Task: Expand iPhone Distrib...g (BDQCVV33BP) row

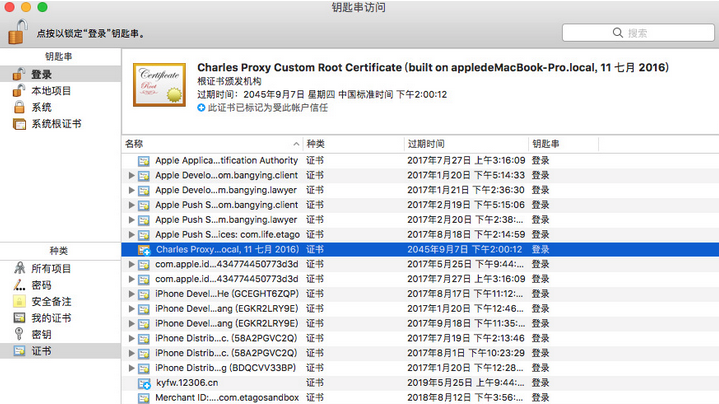Action: coord(131,368)
